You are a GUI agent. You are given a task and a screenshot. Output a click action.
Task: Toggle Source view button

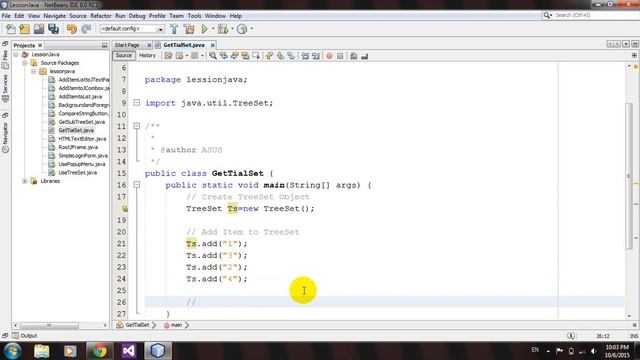124,56
